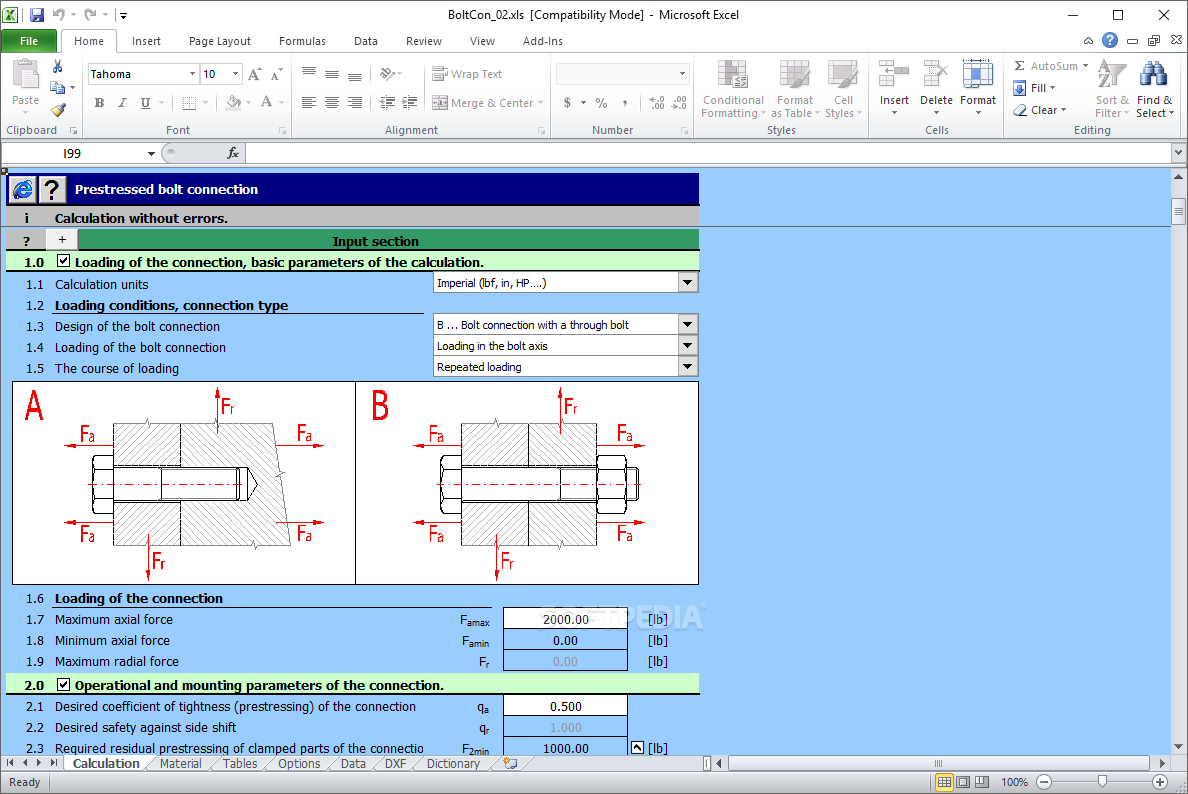Open Format as Table gallery

click(795, 89)
